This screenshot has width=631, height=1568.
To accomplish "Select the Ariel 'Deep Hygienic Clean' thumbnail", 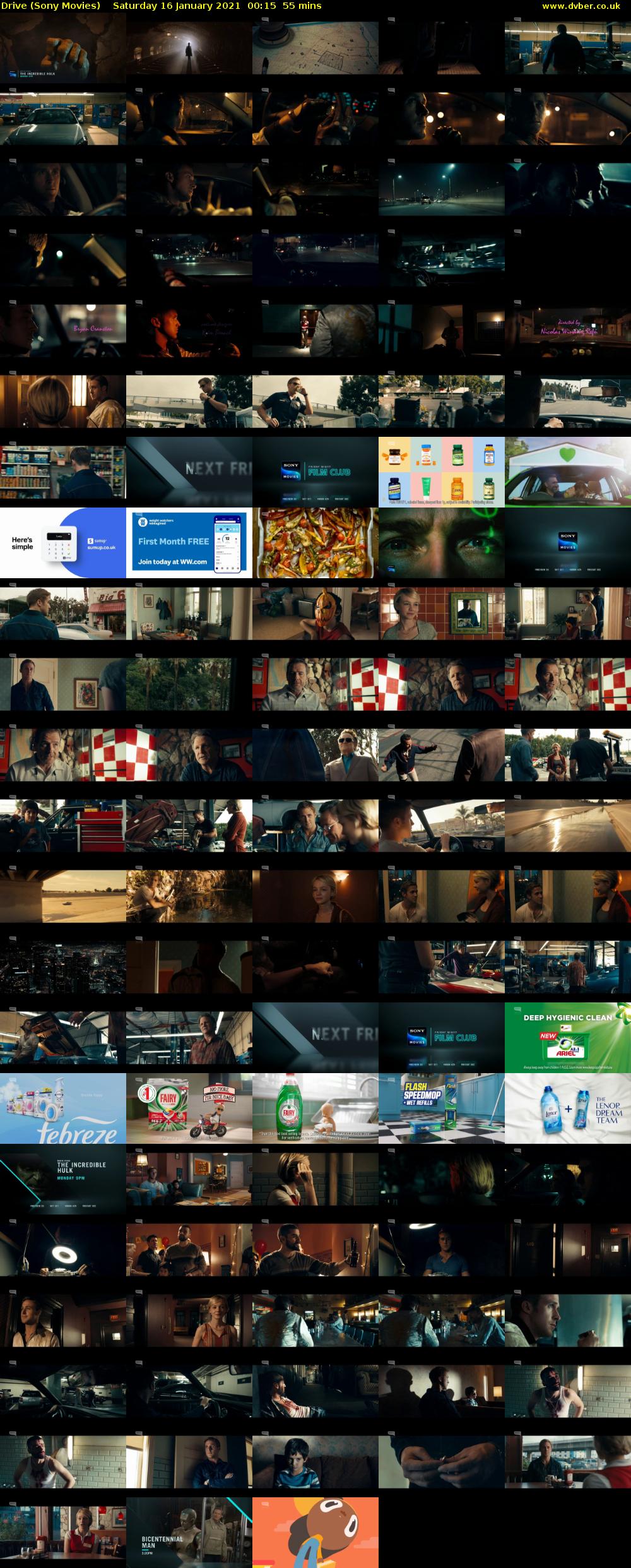I will pyautogui.click(x=568, y=1038).
